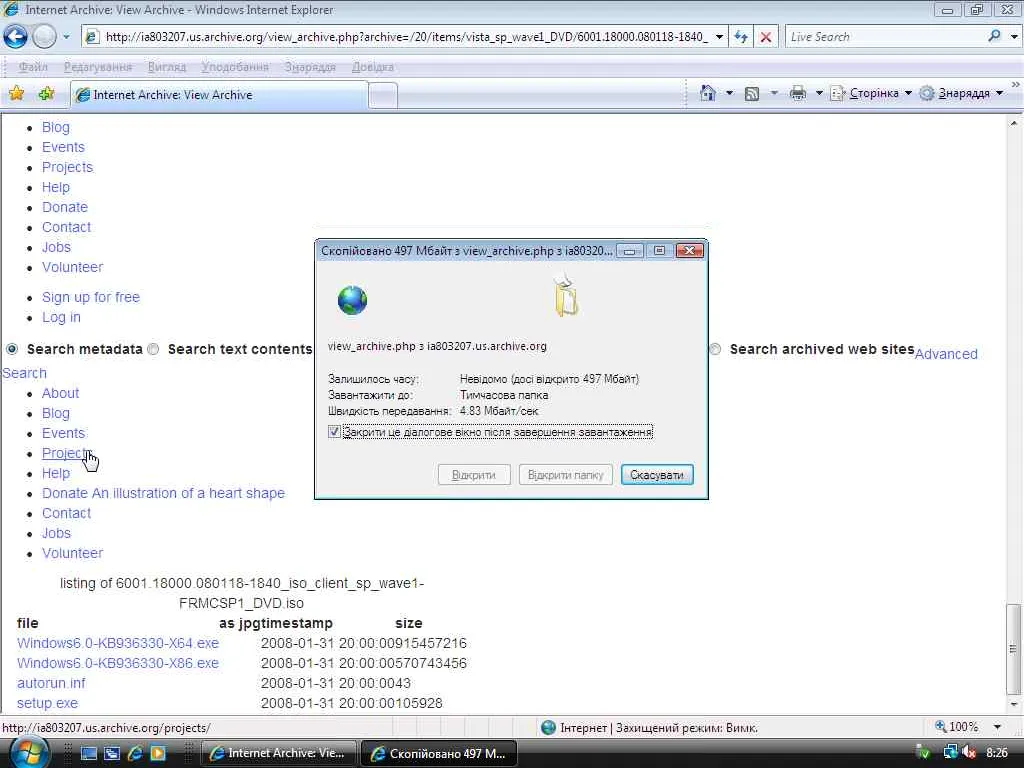Click the Refresh icon next to address bar
Viewport: 1024px width, 768px height.
click(x=741, y=37)
